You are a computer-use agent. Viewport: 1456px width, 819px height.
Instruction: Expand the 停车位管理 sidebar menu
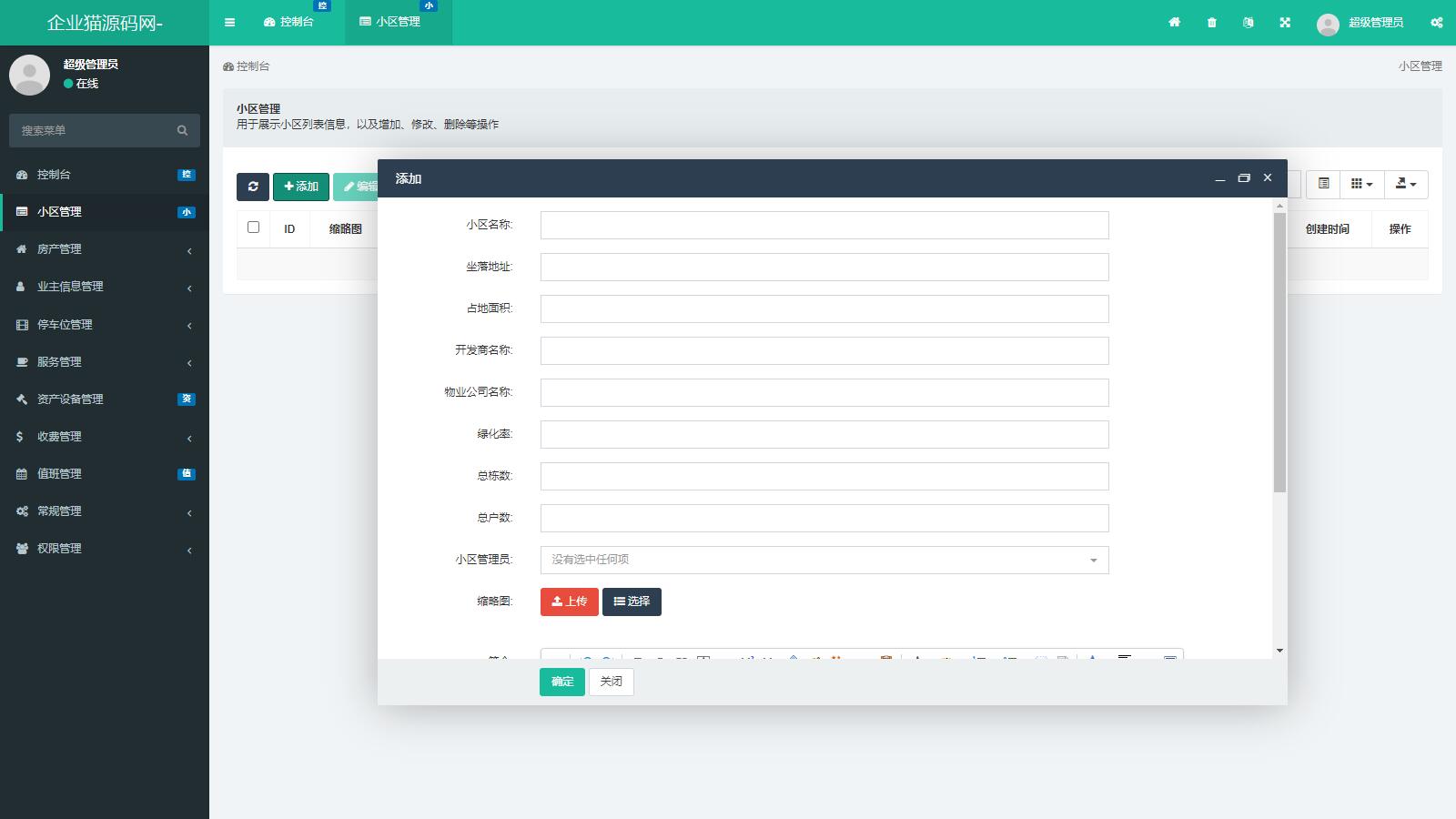tap(105, 325)
